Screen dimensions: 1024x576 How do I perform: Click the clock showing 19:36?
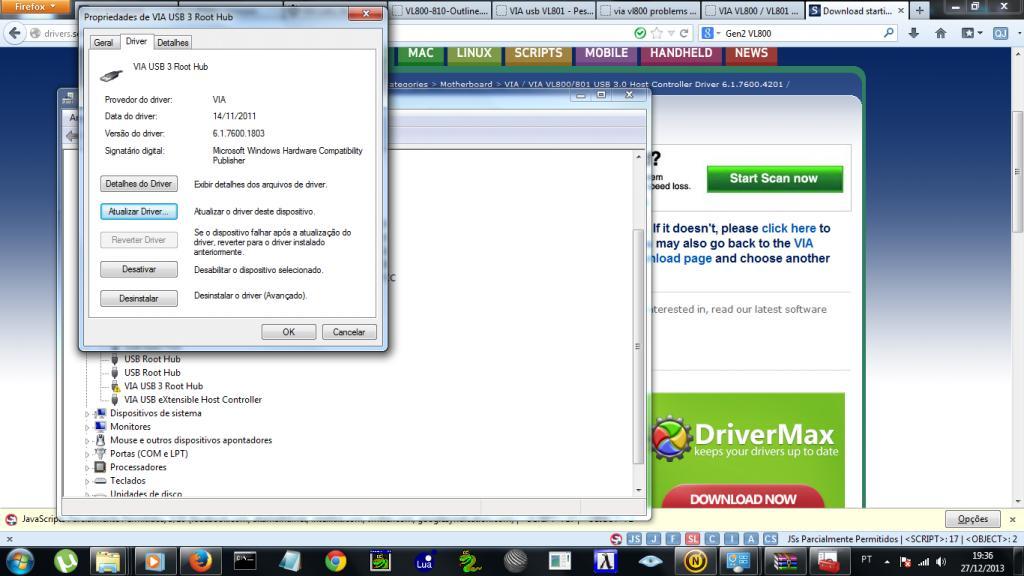[982, 556]
